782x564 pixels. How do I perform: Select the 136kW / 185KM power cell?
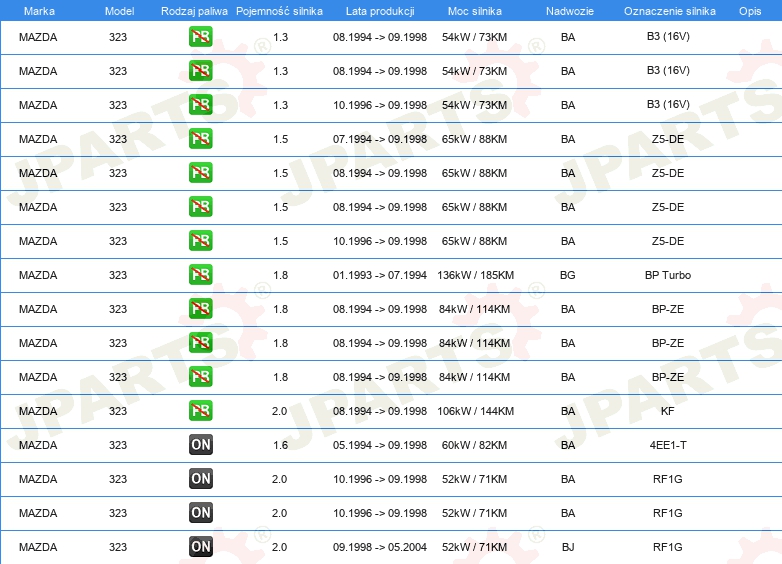coord(475,275)
